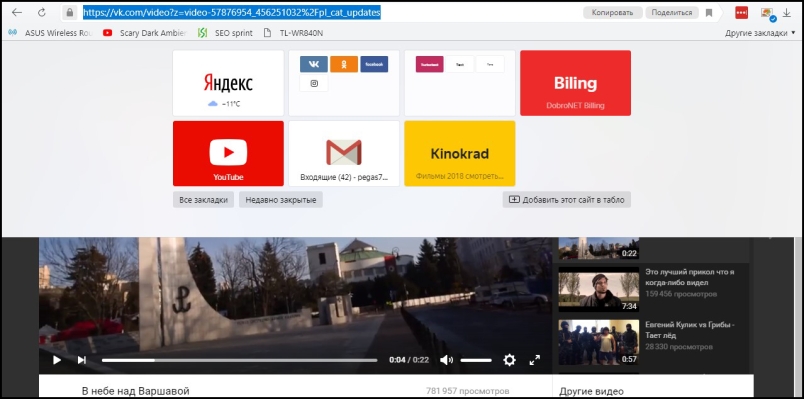Open the Яндекс tile

228,83
